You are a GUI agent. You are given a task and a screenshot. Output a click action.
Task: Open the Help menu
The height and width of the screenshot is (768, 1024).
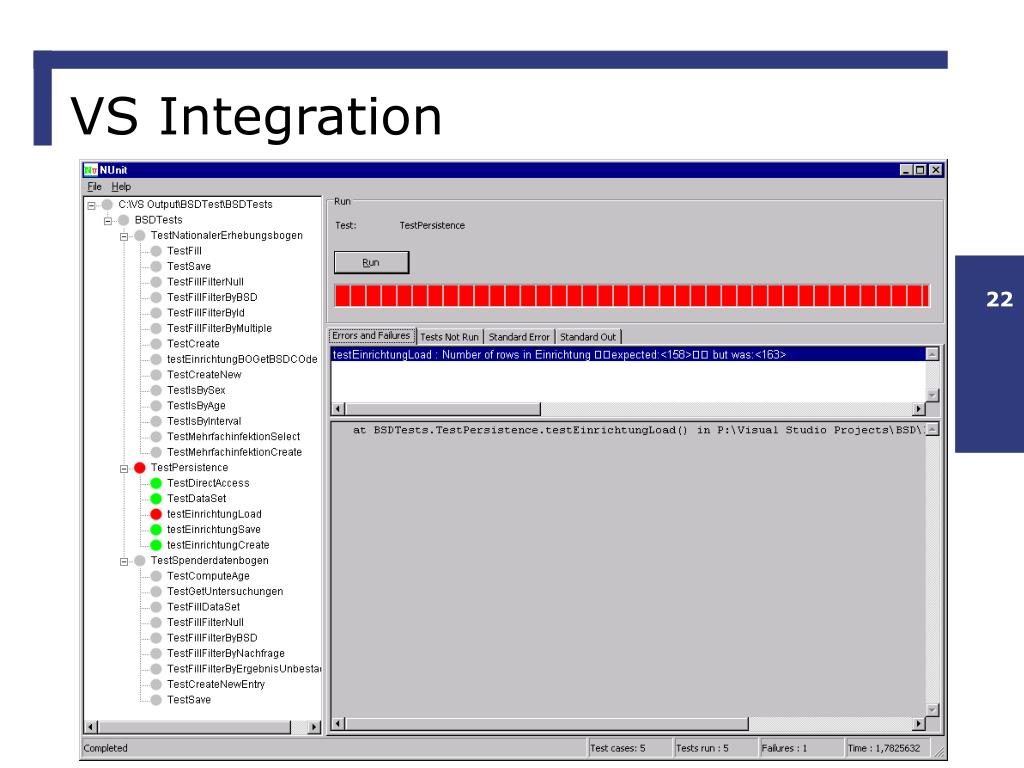click(121, 187)
